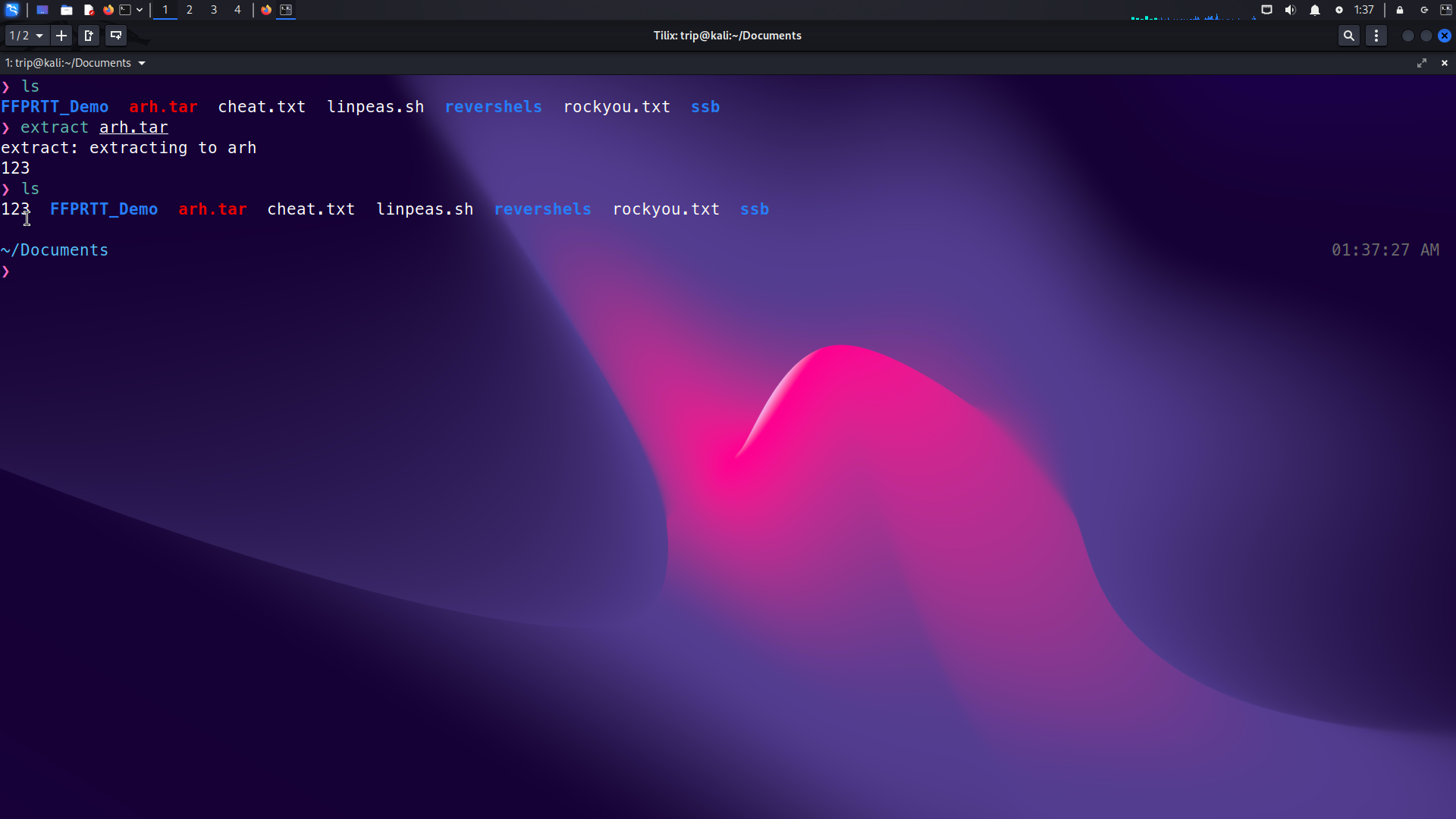This screenshot has width=1456, height=819.
Task: Lock the screen with the padlock icon
Action: [1400, 10]
